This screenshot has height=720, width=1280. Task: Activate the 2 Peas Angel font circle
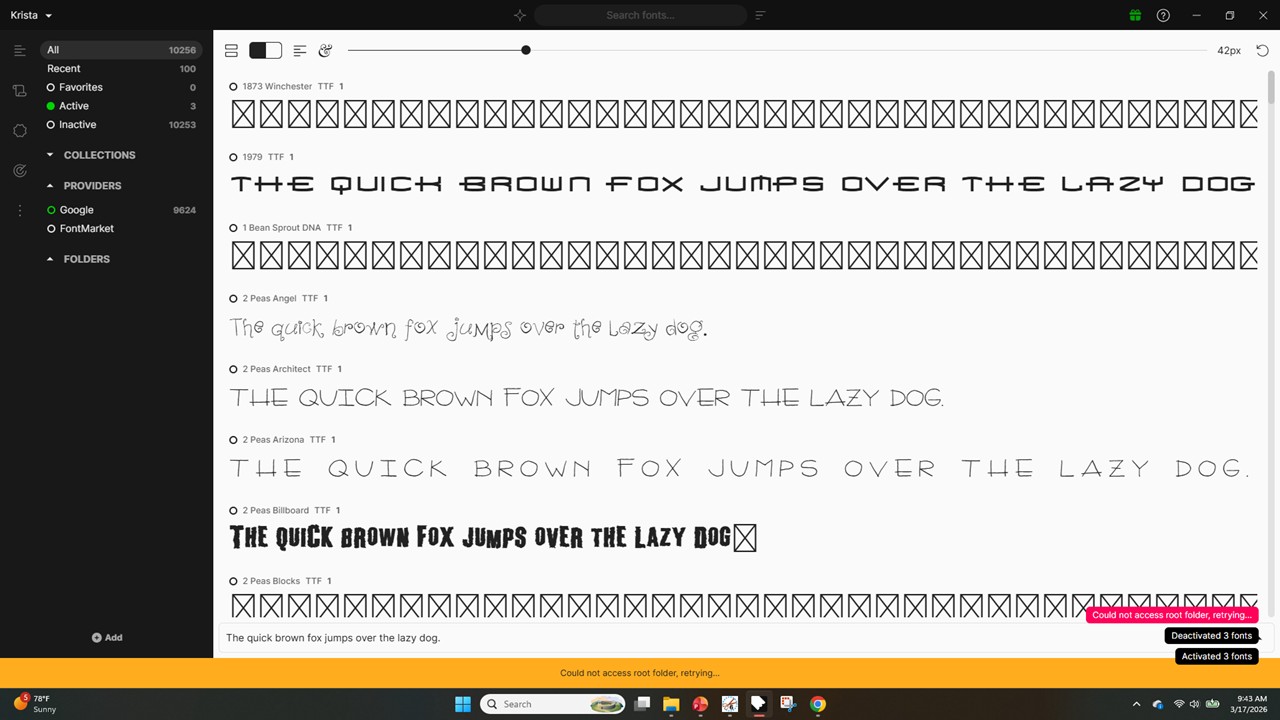233,298
